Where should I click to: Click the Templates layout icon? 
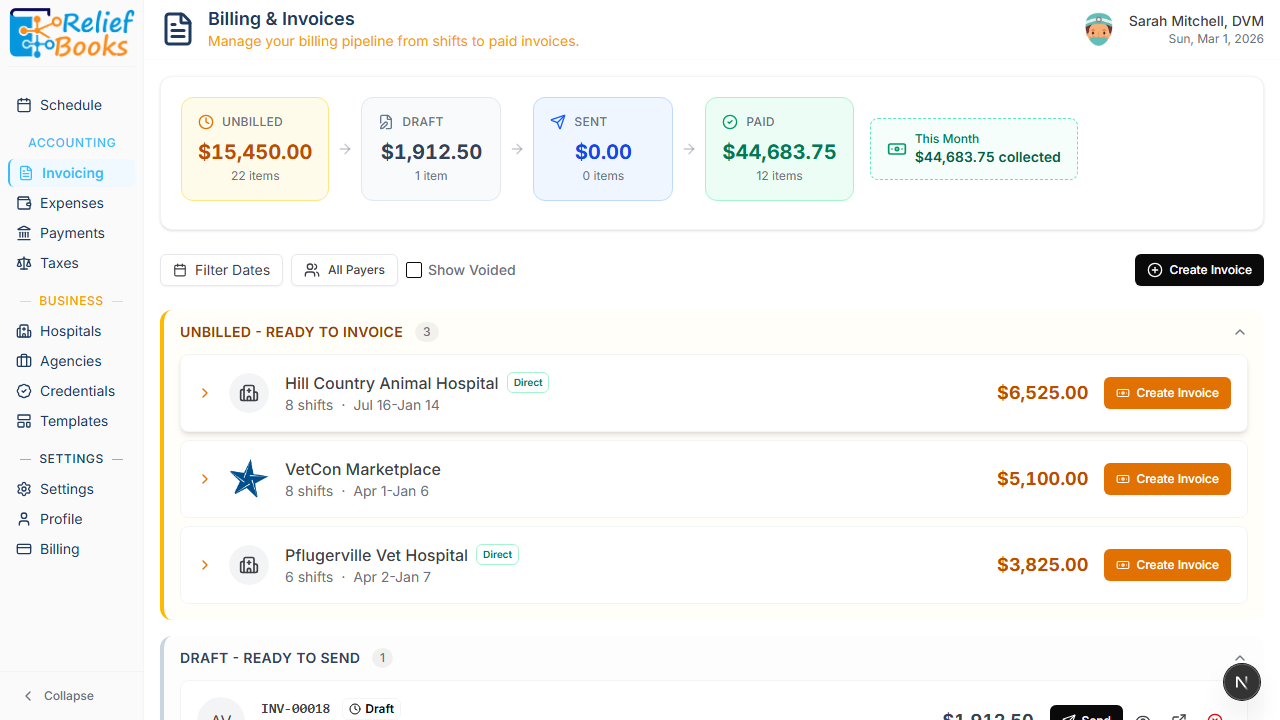[x=24, y=421]
